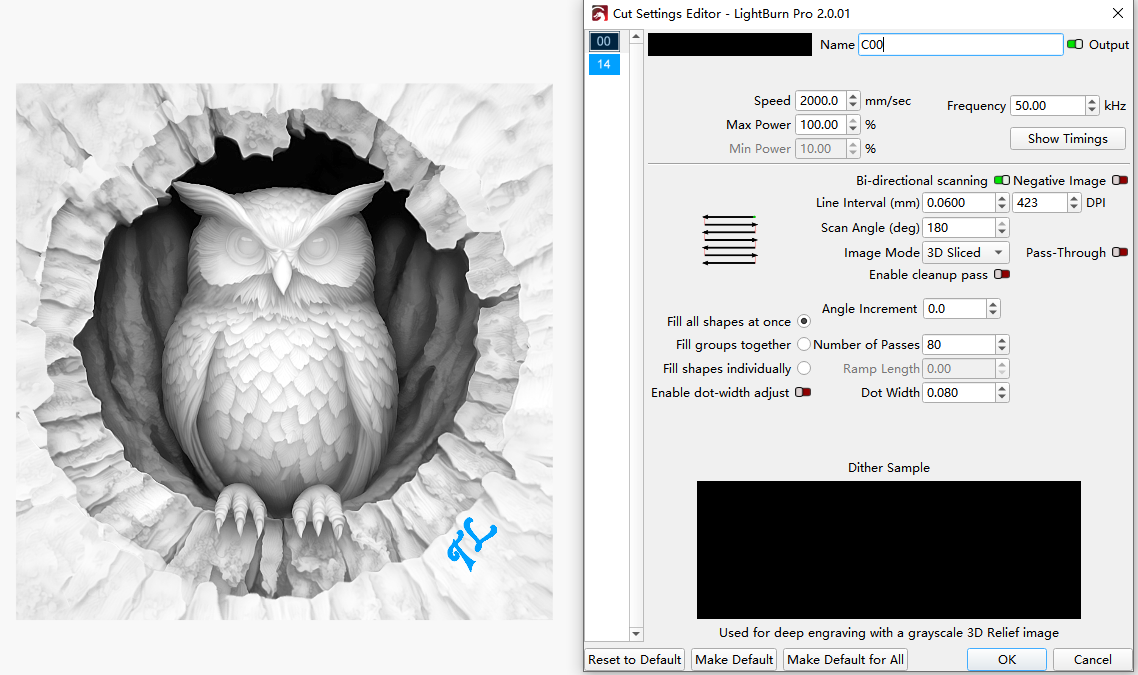Open the Image Mode dropdown
Image resolution: width=1138 pixels, height=675 pixels.
(965, 253)
